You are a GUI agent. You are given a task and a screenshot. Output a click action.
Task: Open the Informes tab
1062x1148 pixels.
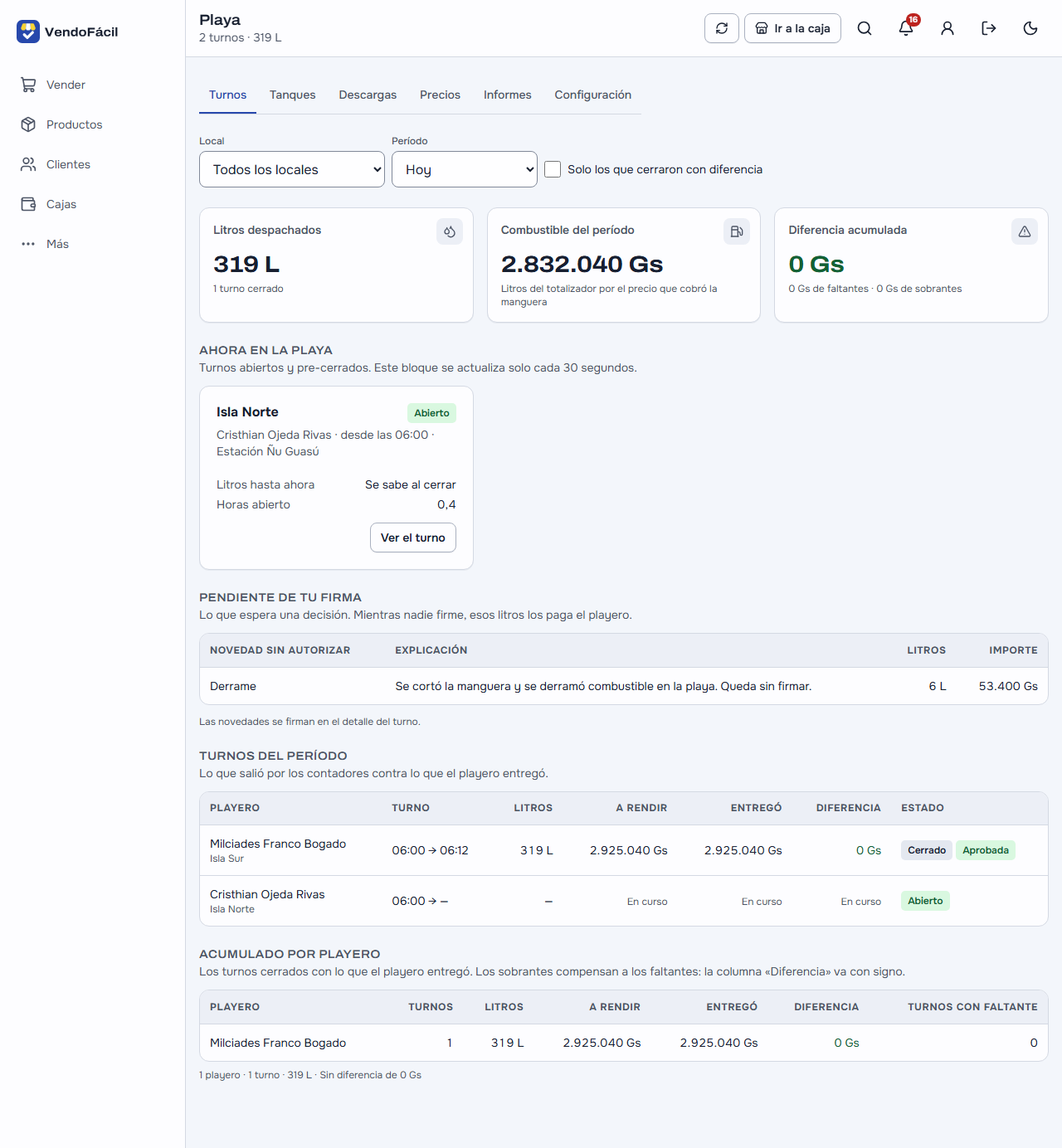pos(508,95)
